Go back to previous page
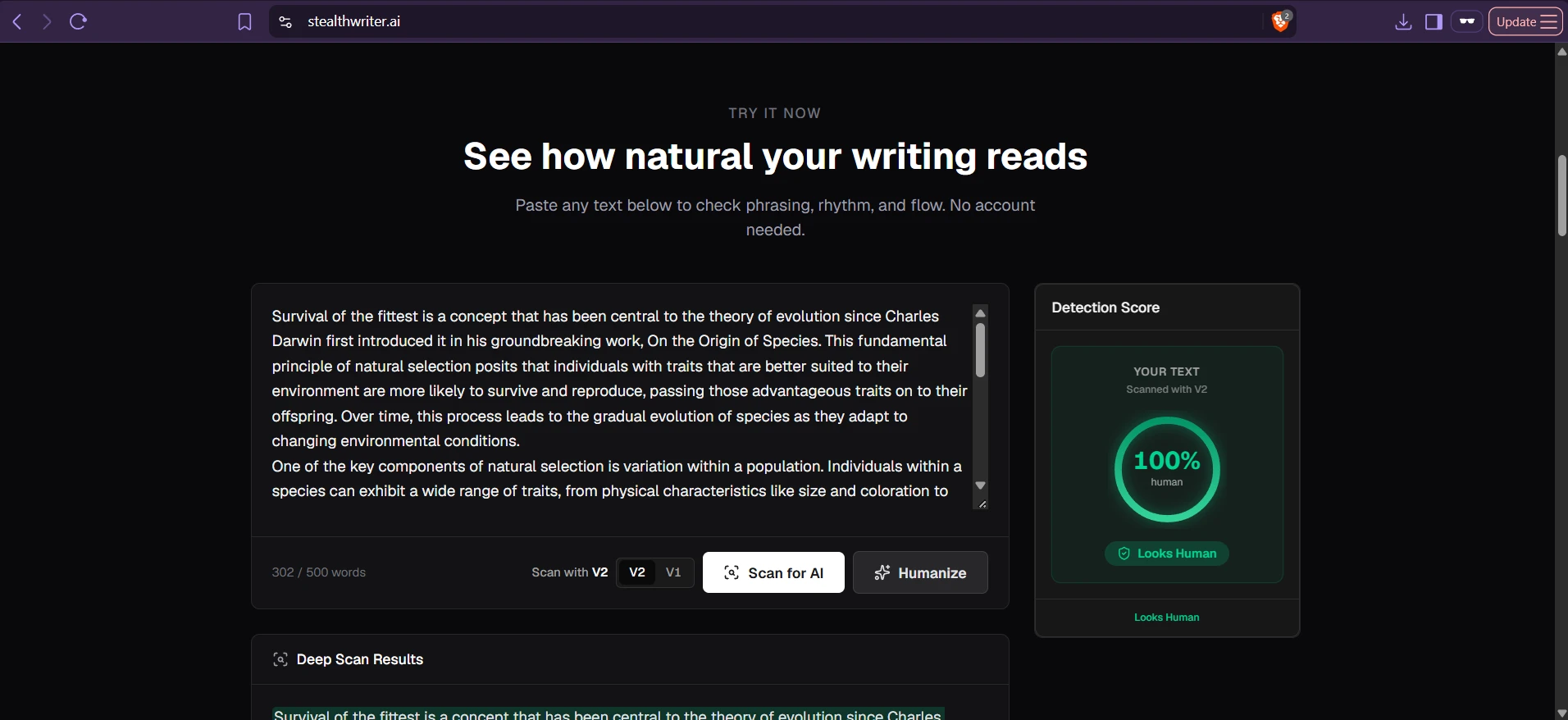Screen dimensions: 1568x720 (17, 21)
